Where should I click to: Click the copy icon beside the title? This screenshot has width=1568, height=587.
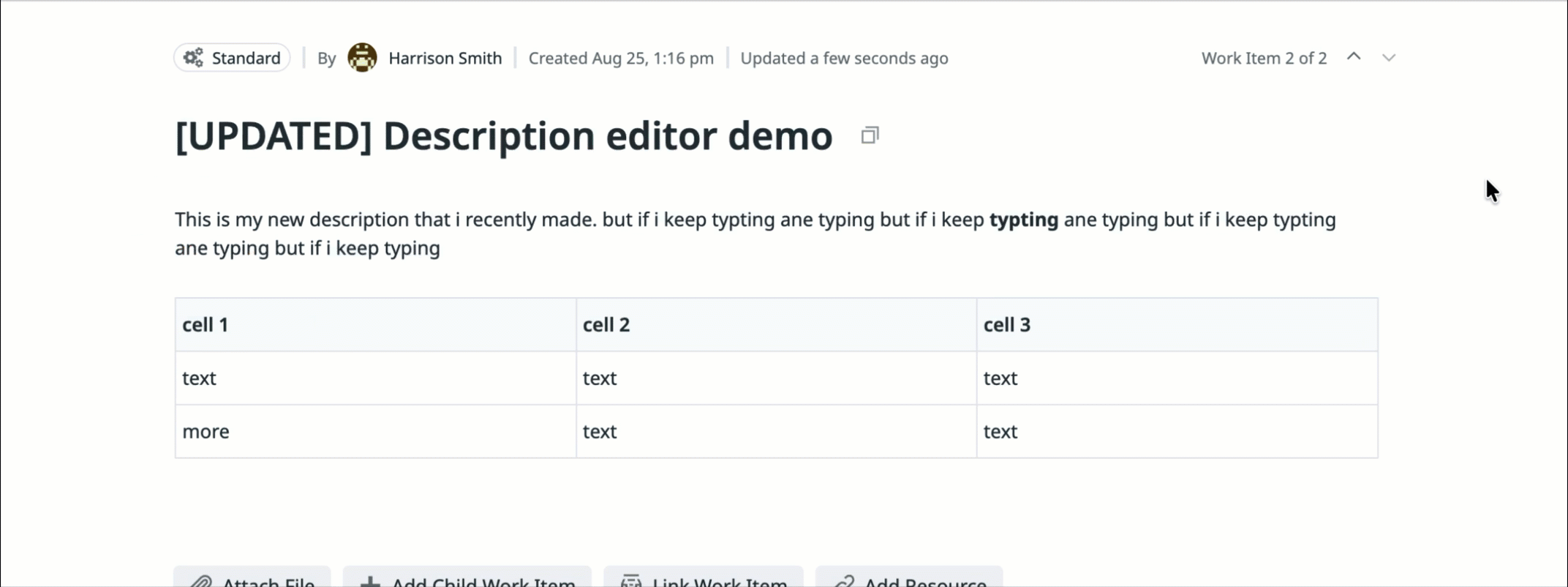[870, 135]
